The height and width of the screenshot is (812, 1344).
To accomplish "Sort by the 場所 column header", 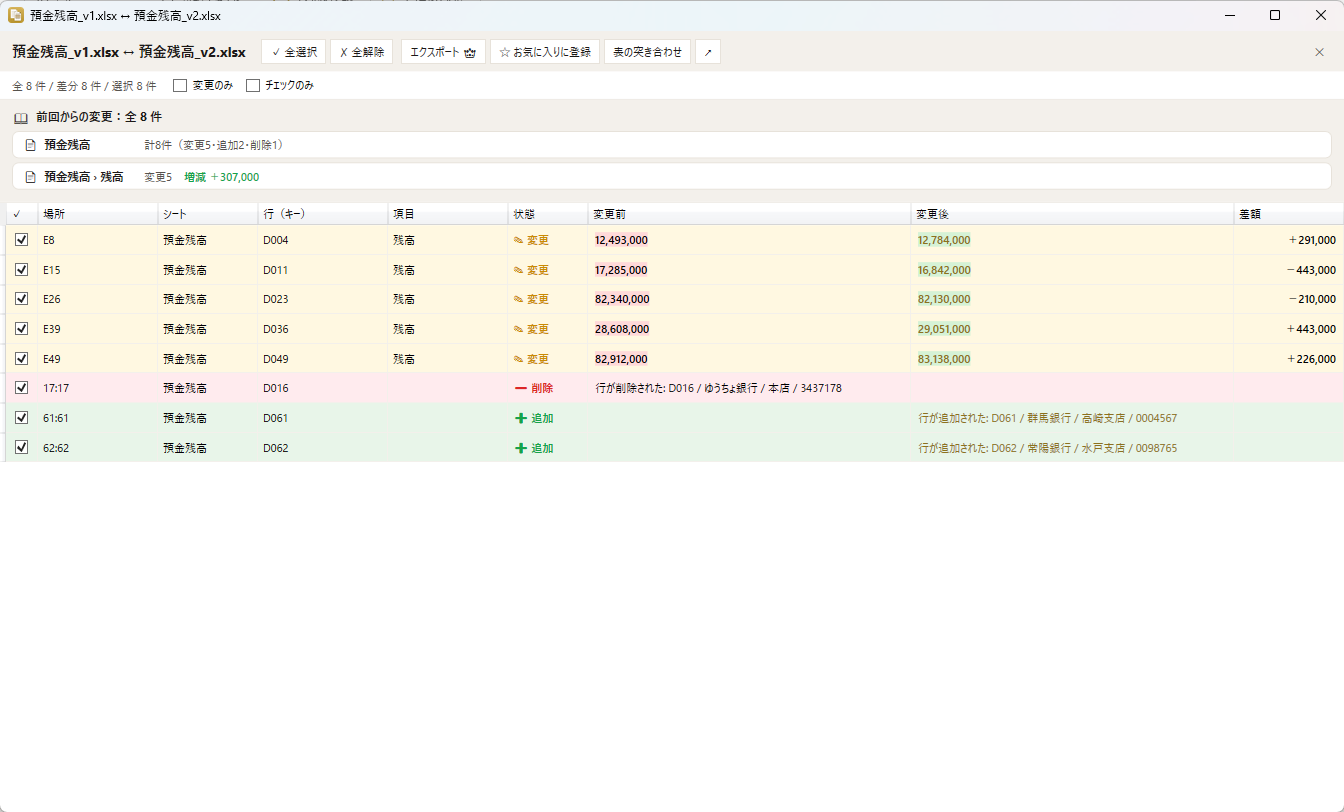I will click(x=97, y=214).
